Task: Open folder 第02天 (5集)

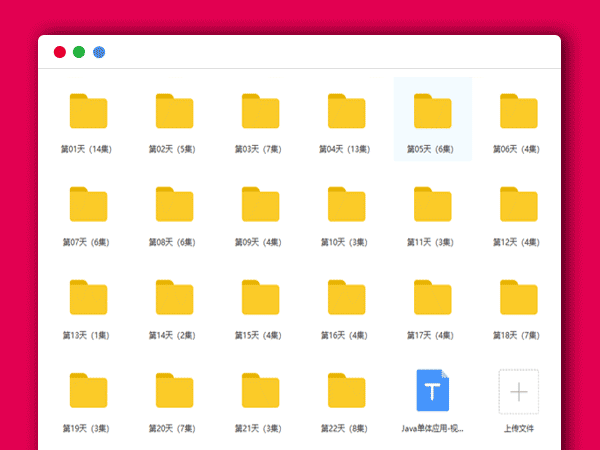Action: [174, 111]
